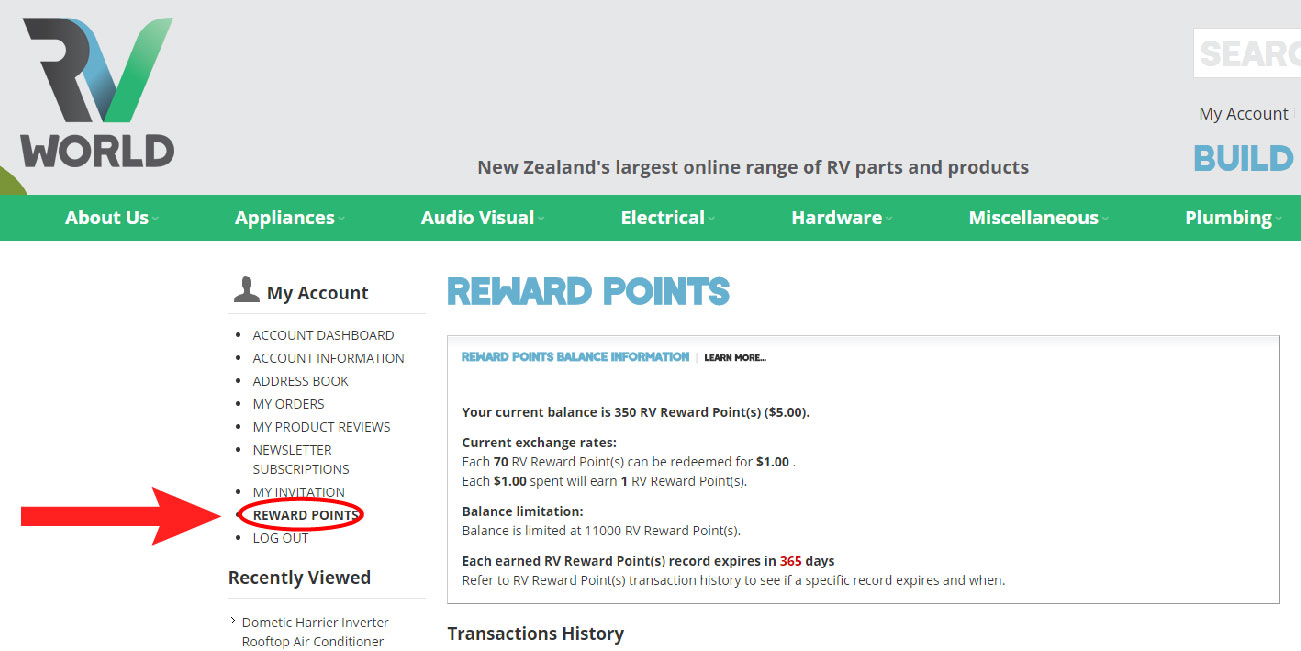Screen dimensions: 1301x651
Task: Open My Orders link
Action: [x=288, y=404]
